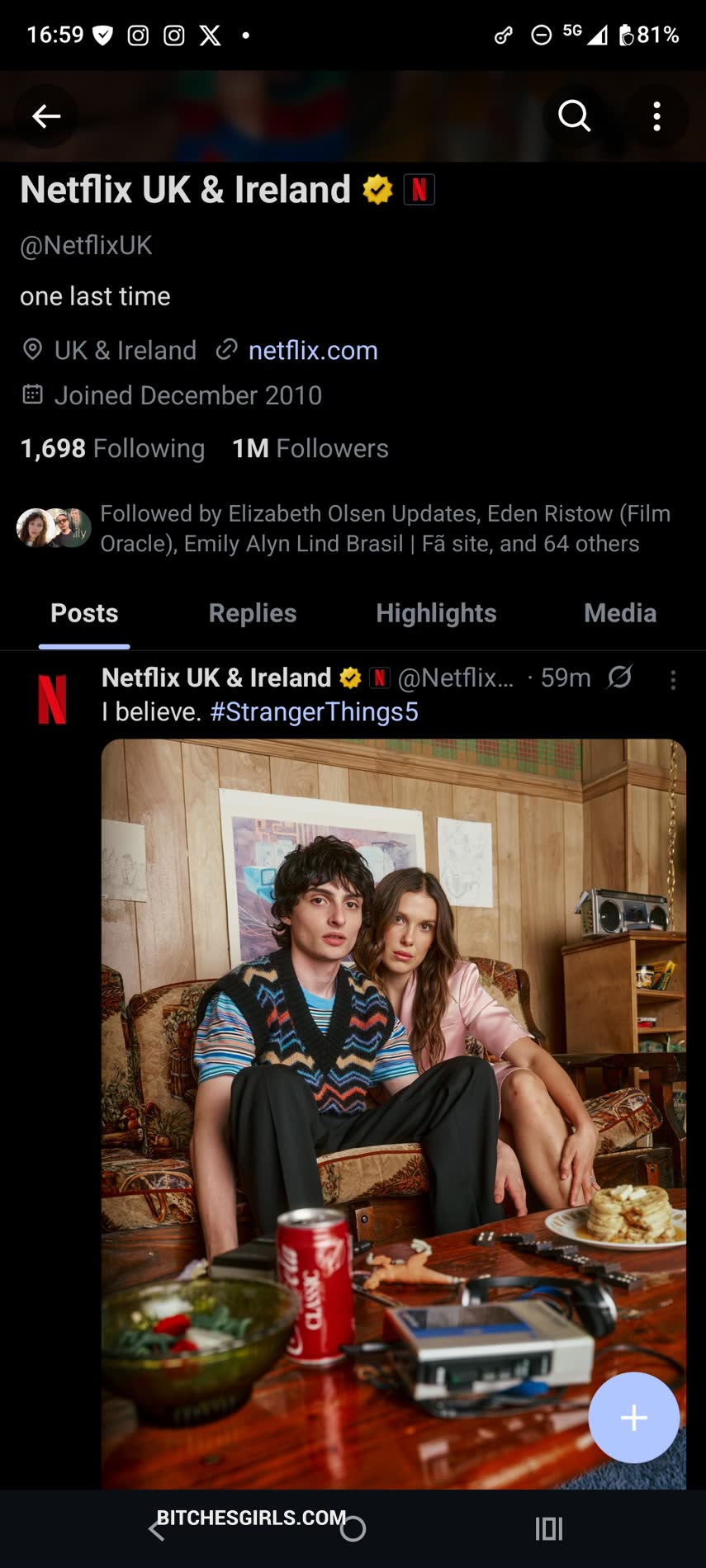Select the Posts tab
The height and width of the screenshot is (1568, 706).
click(84, 613)
